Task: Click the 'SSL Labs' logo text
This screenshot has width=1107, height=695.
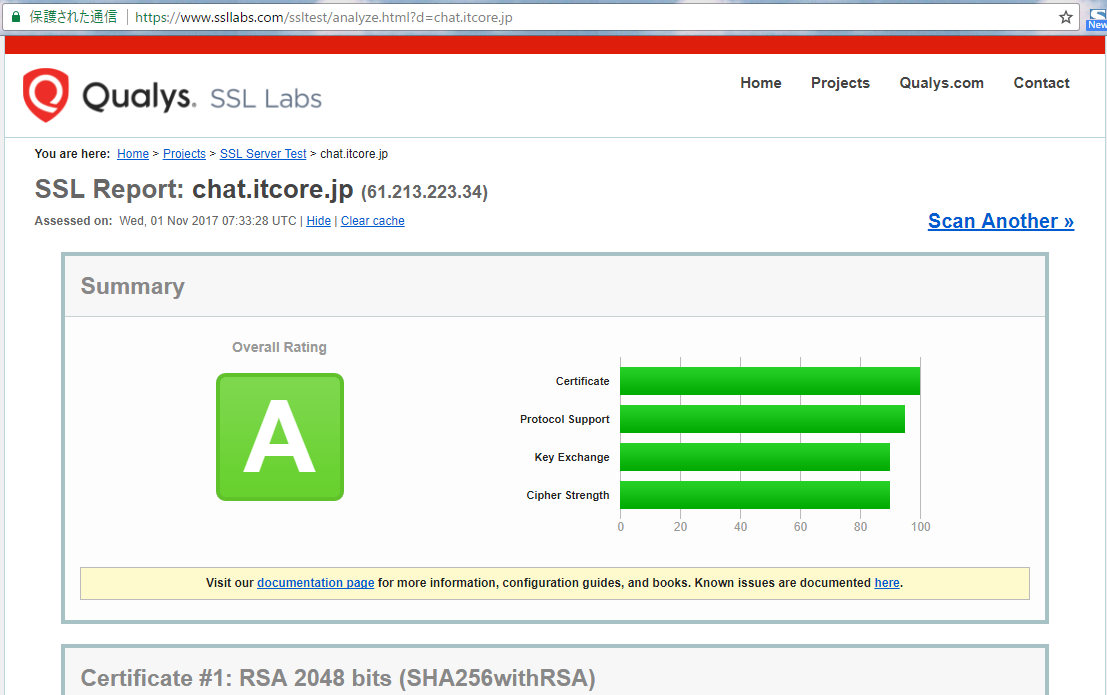Action: pyautogui.click(x=265, y=99)
